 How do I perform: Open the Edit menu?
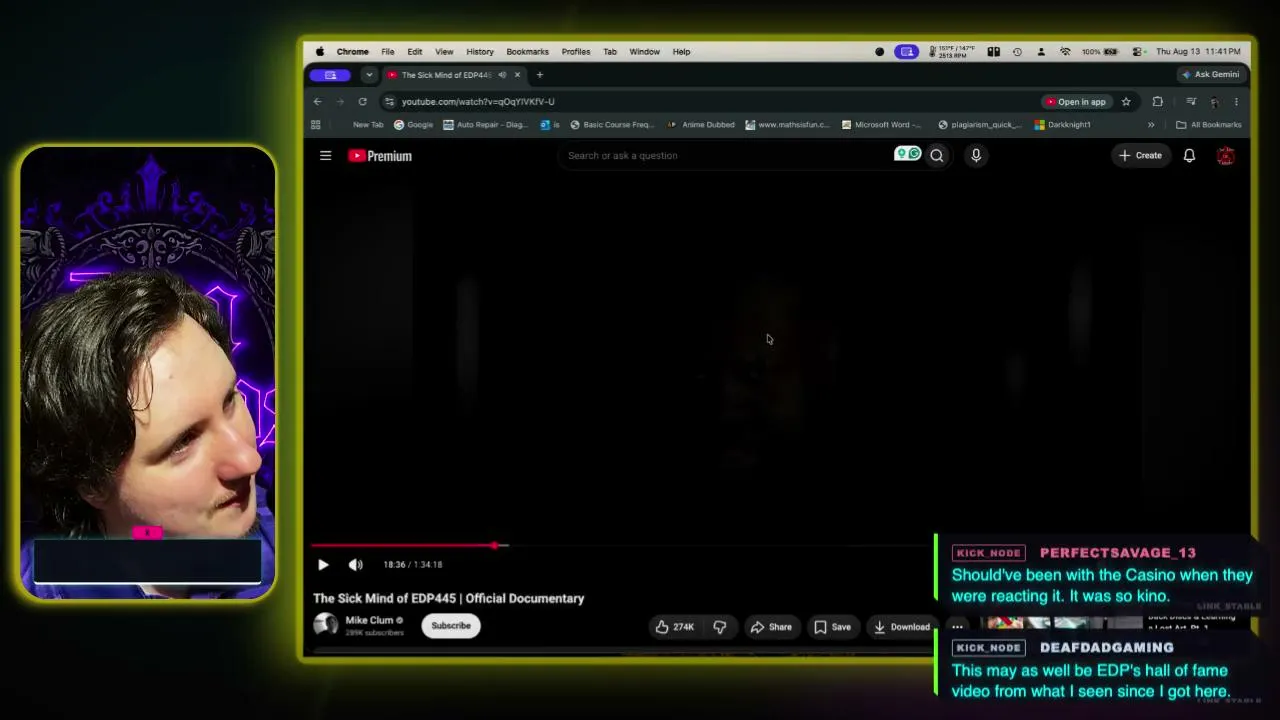[414, 52]
